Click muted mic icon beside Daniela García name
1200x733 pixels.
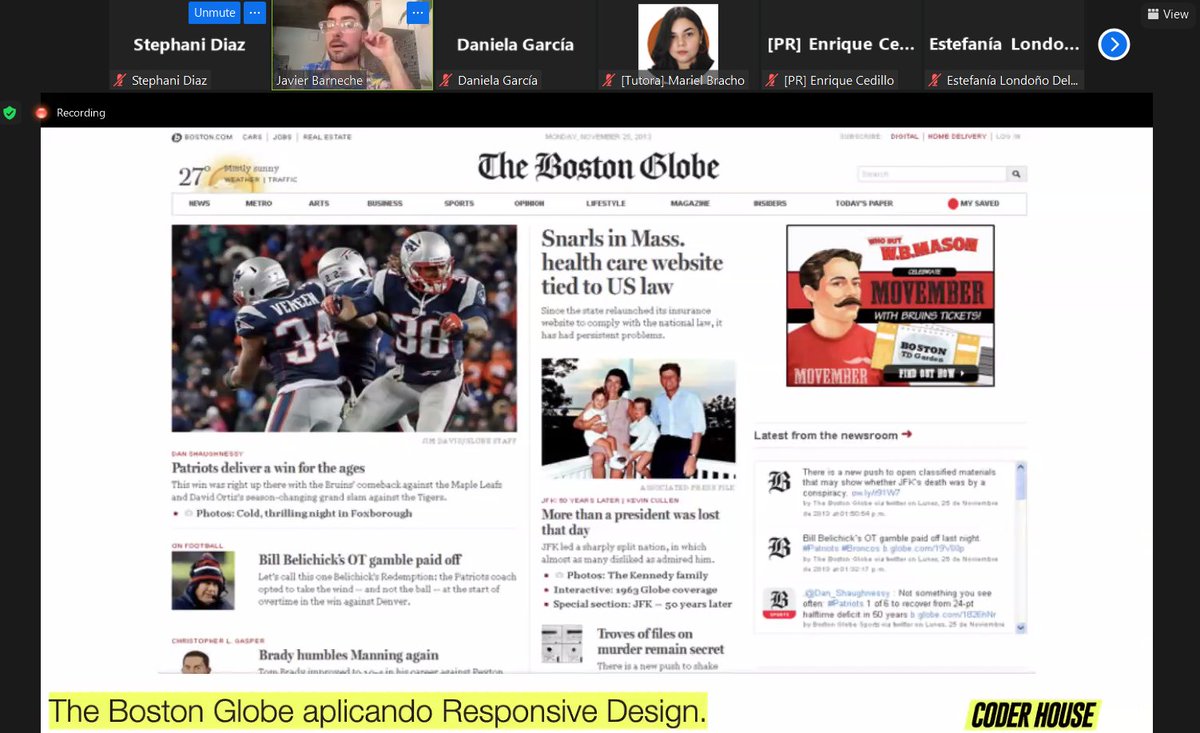447,81
